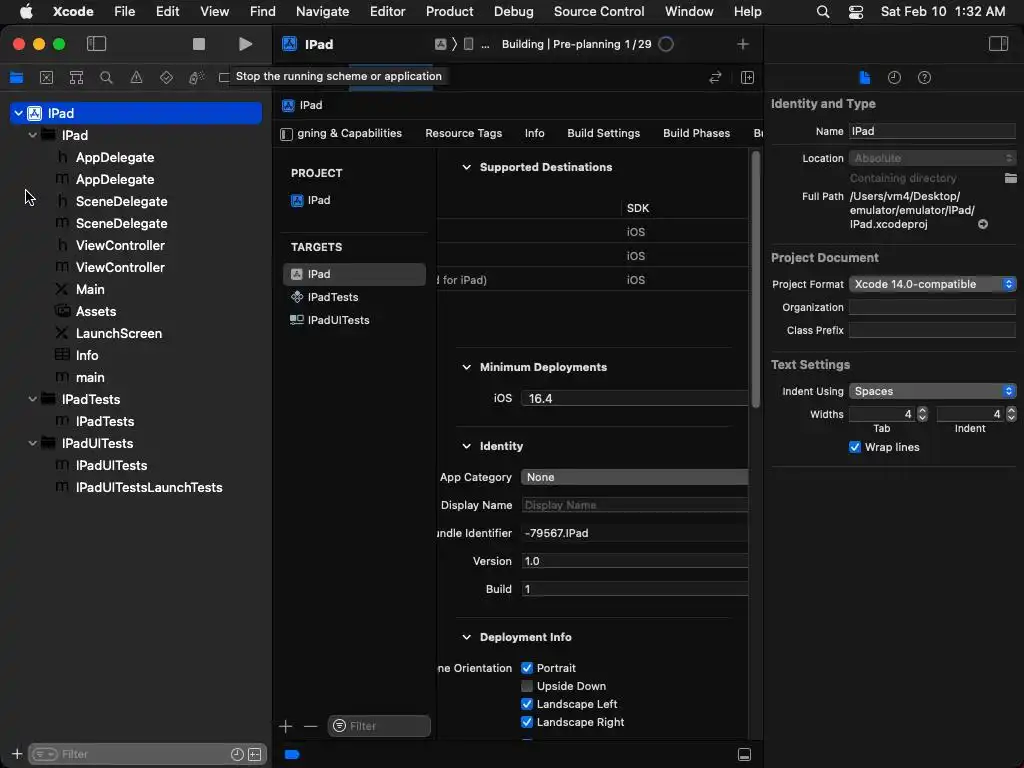Open the Source Control navigator
Image resolution: width=1024 pixels, height=768 pixels.
tap(46, 78)
